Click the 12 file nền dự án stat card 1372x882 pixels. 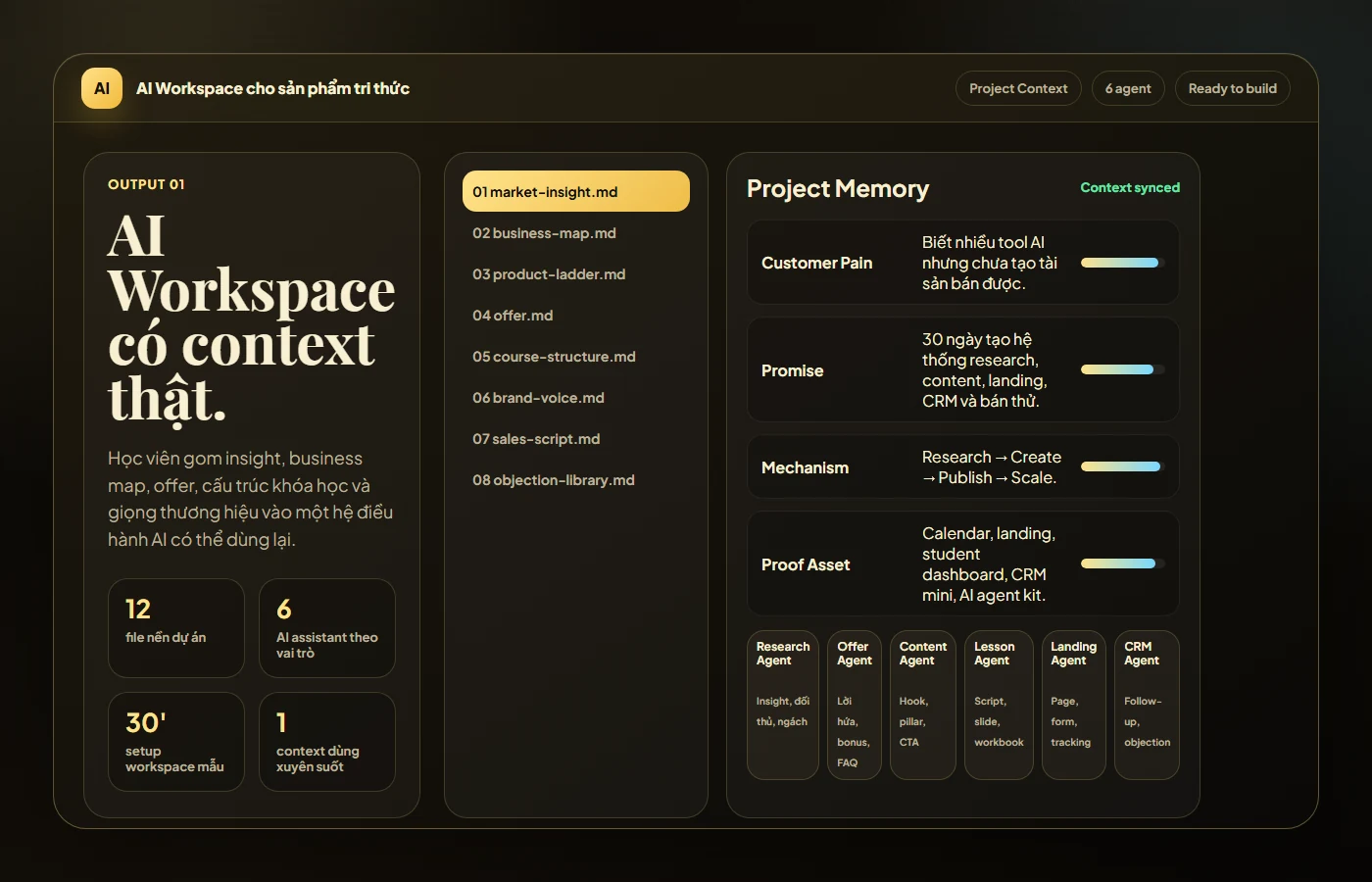(176, 628)
